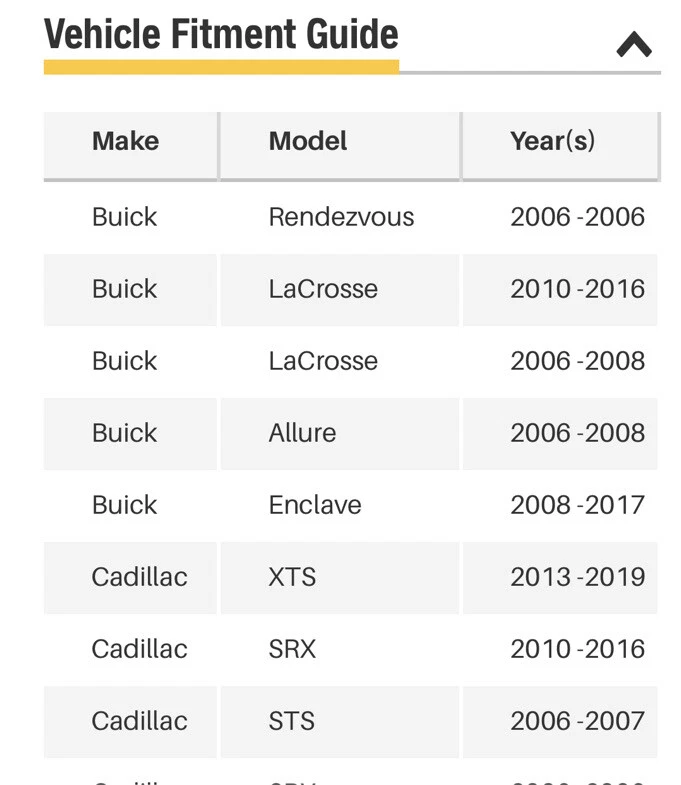The width and height of the screenshot is (681, 785).
Task: Click the Vehicle Fitment Guide heading
Action: pos(221,35)
